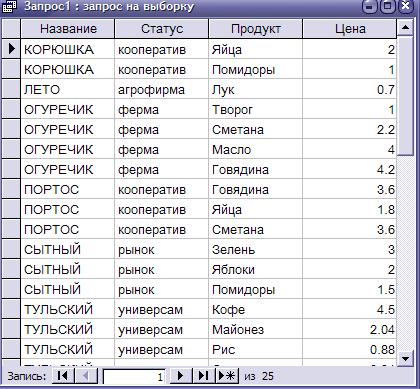Click the scrollbar down arrow

pyautogui.click(x=406, y=358)
